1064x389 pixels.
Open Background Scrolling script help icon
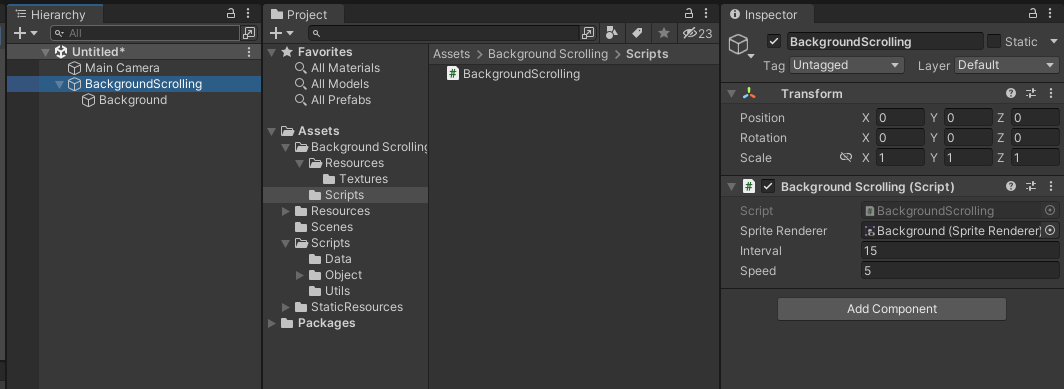[x=1011, y=187]
